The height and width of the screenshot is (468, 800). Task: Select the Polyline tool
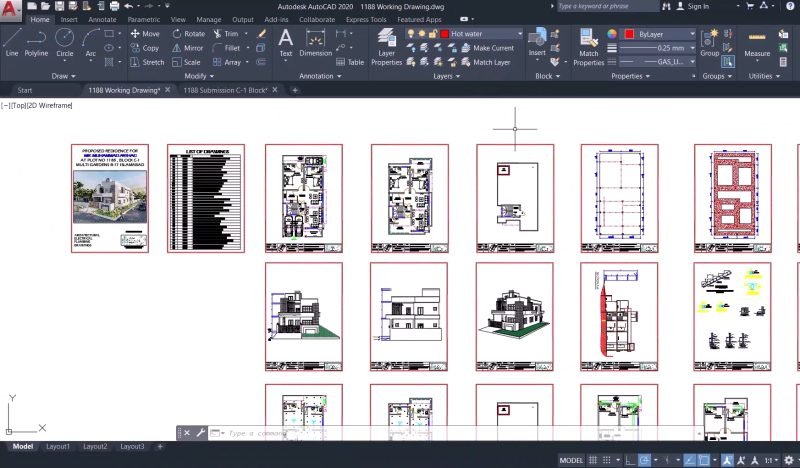pyautogui.click(x=36, y=42)
